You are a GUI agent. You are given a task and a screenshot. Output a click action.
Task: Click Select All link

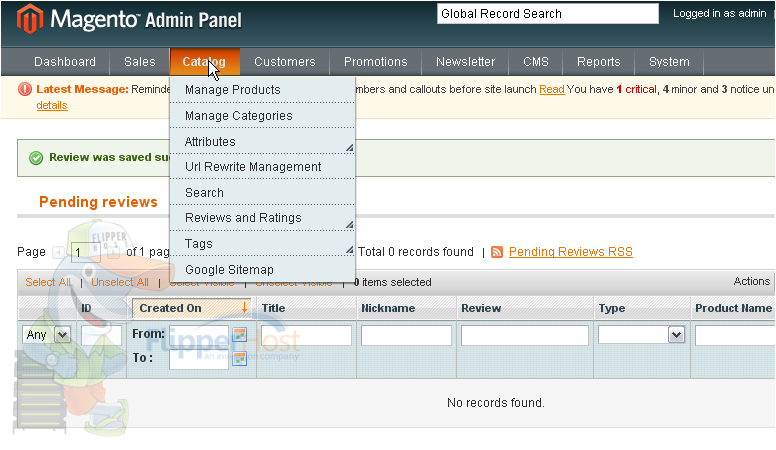coord(48,282)
